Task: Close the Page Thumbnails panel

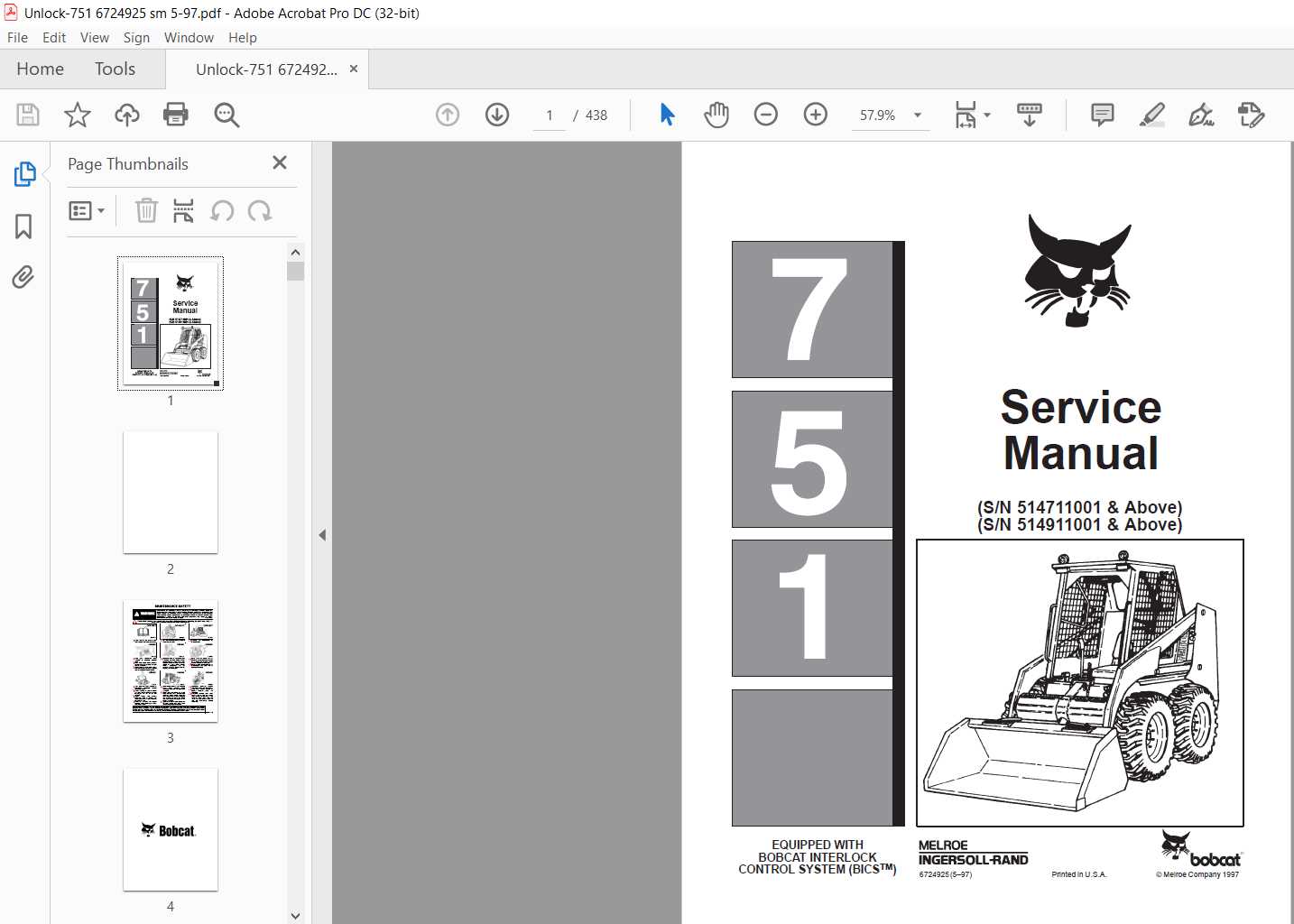Action: click(280, 162)
